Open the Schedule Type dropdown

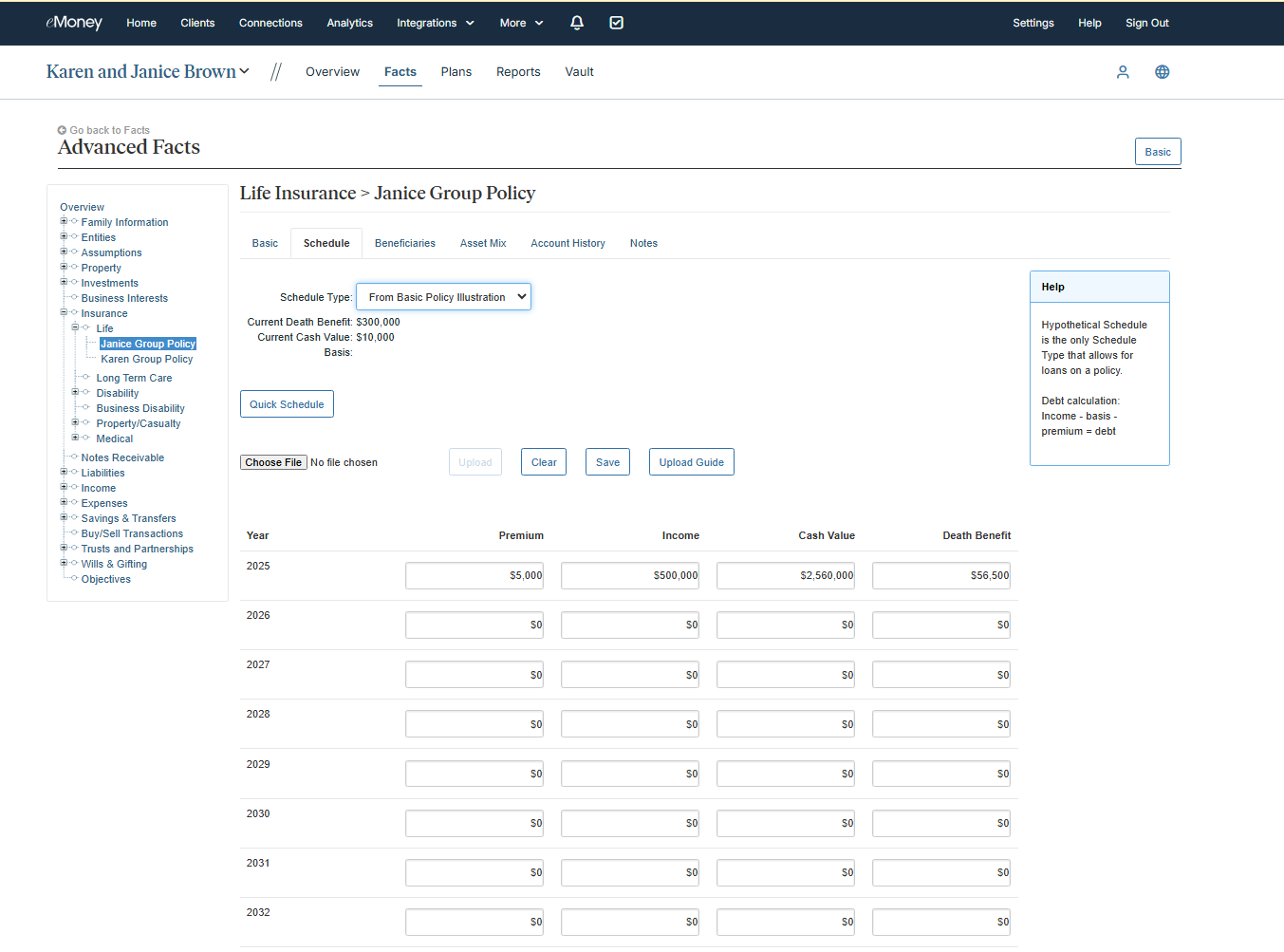tap(443, 297)
